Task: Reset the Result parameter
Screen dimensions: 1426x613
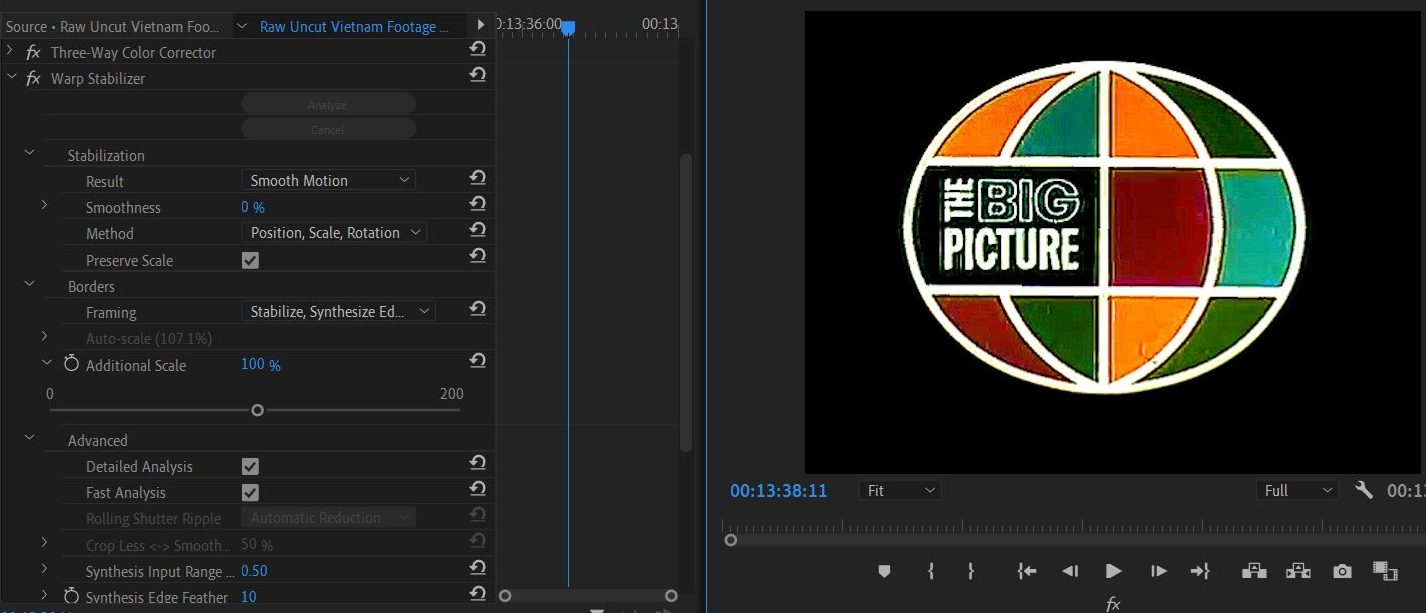Action: tap(477, 178)
